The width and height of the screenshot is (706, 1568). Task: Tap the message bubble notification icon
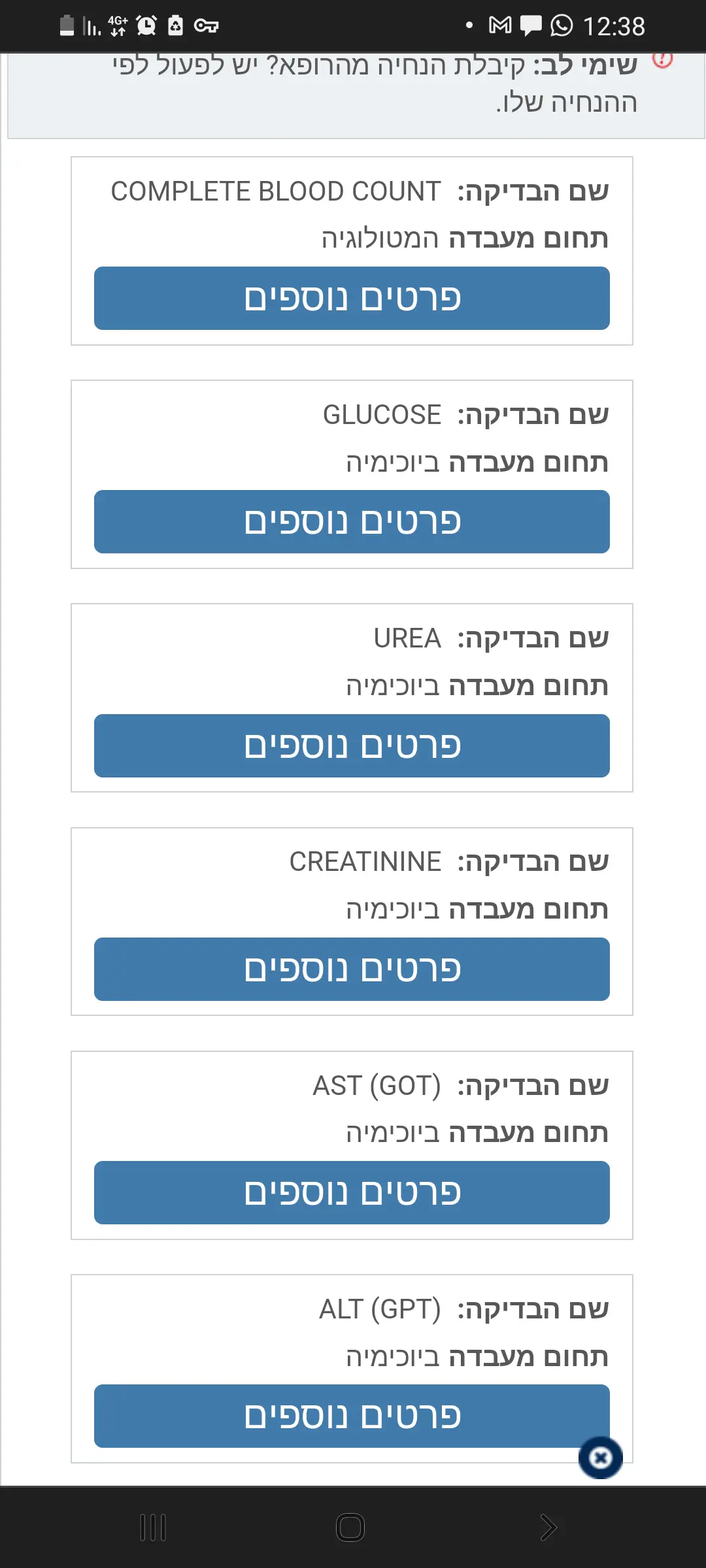[531, 26]
